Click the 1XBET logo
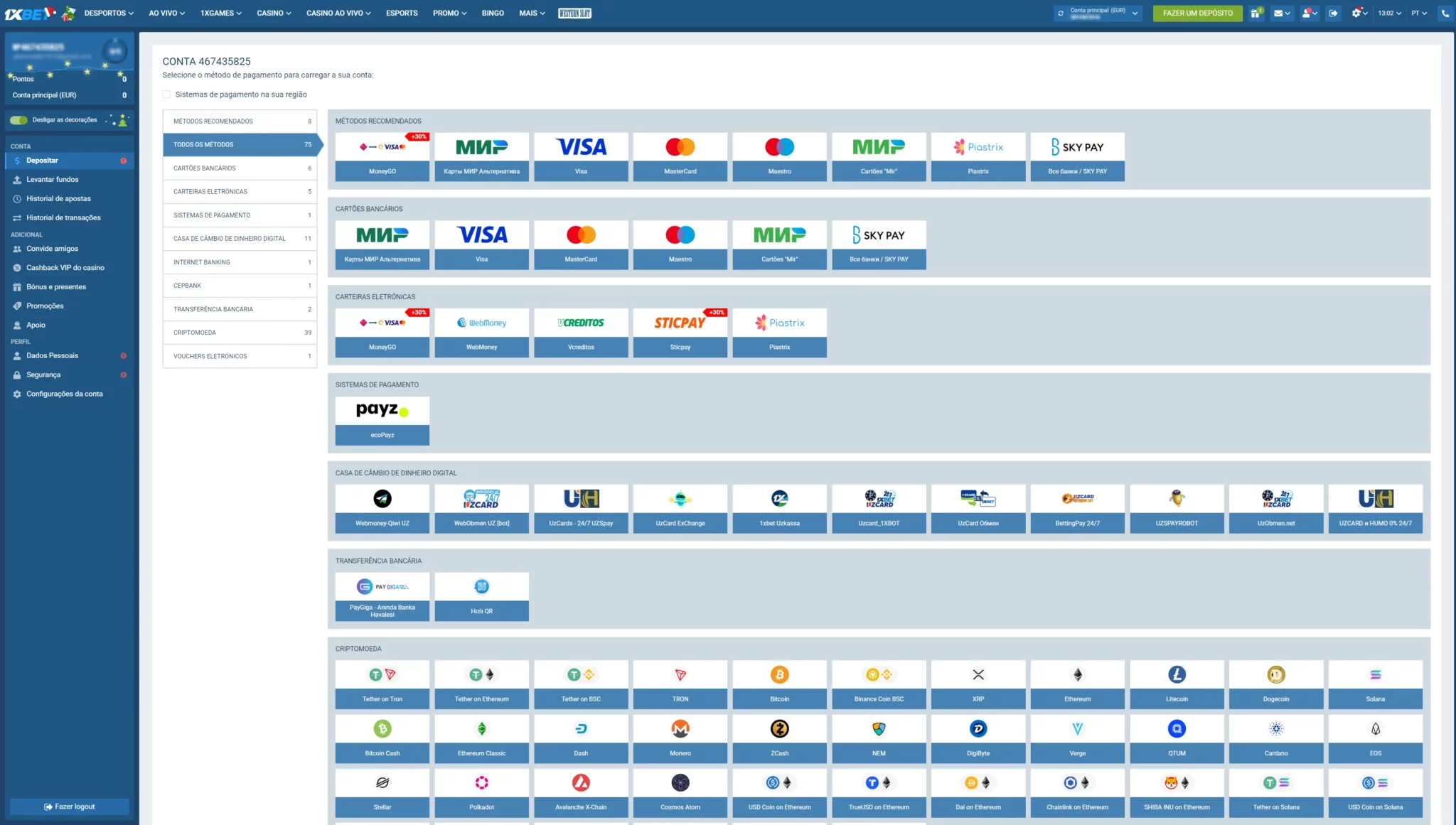 pyautogui.click(x=30, y=13)
